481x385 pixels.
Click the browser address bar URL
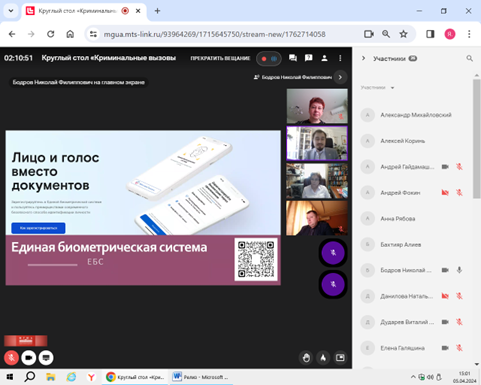pyautogui.click(x=214, y=34)
